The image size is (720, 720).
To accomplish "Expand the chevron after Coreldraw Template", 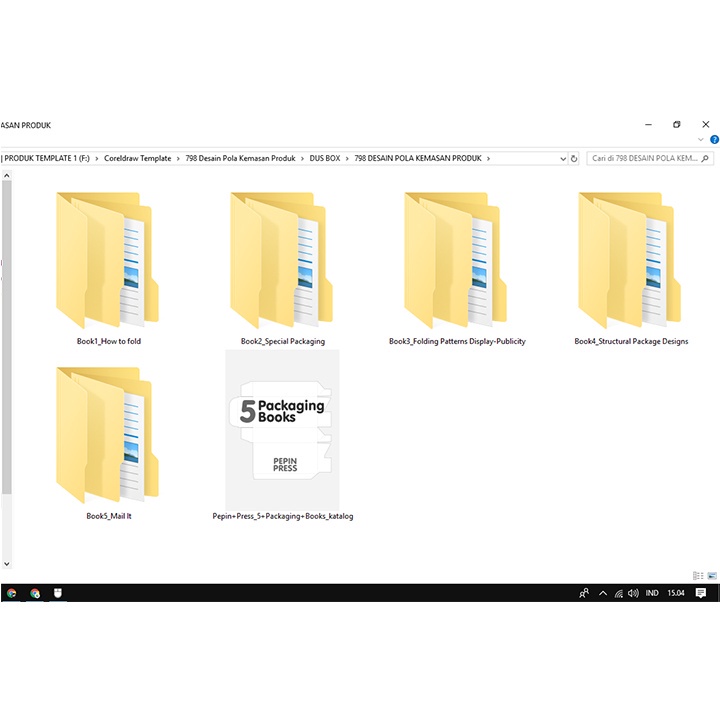I will click(x=178, y=159).
